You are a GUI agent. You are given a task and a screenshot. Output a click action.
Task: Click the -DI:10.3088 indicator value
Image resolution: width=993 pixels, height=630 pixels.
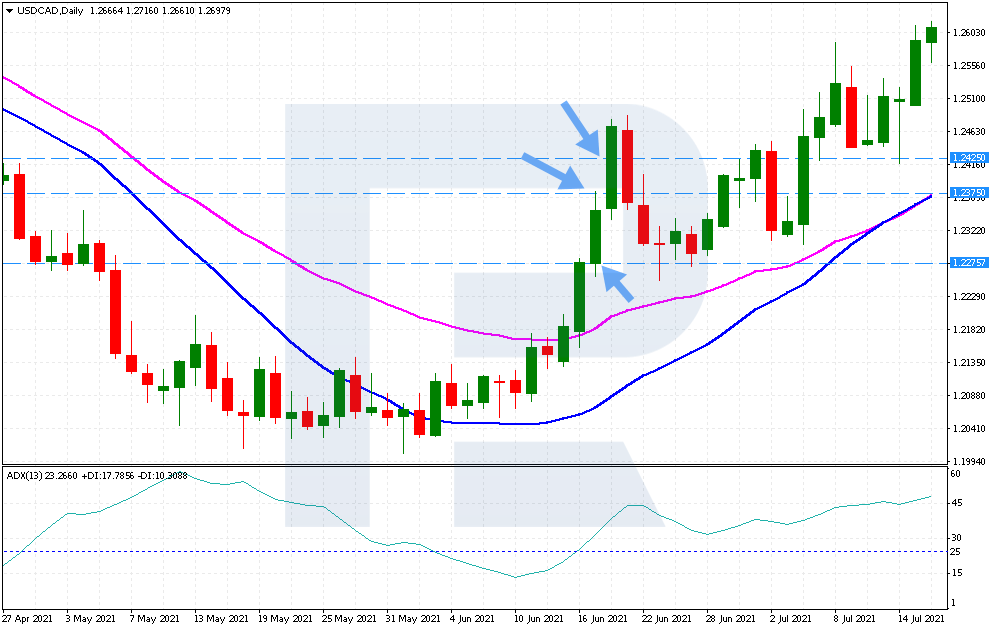click(x=163, y=476)
